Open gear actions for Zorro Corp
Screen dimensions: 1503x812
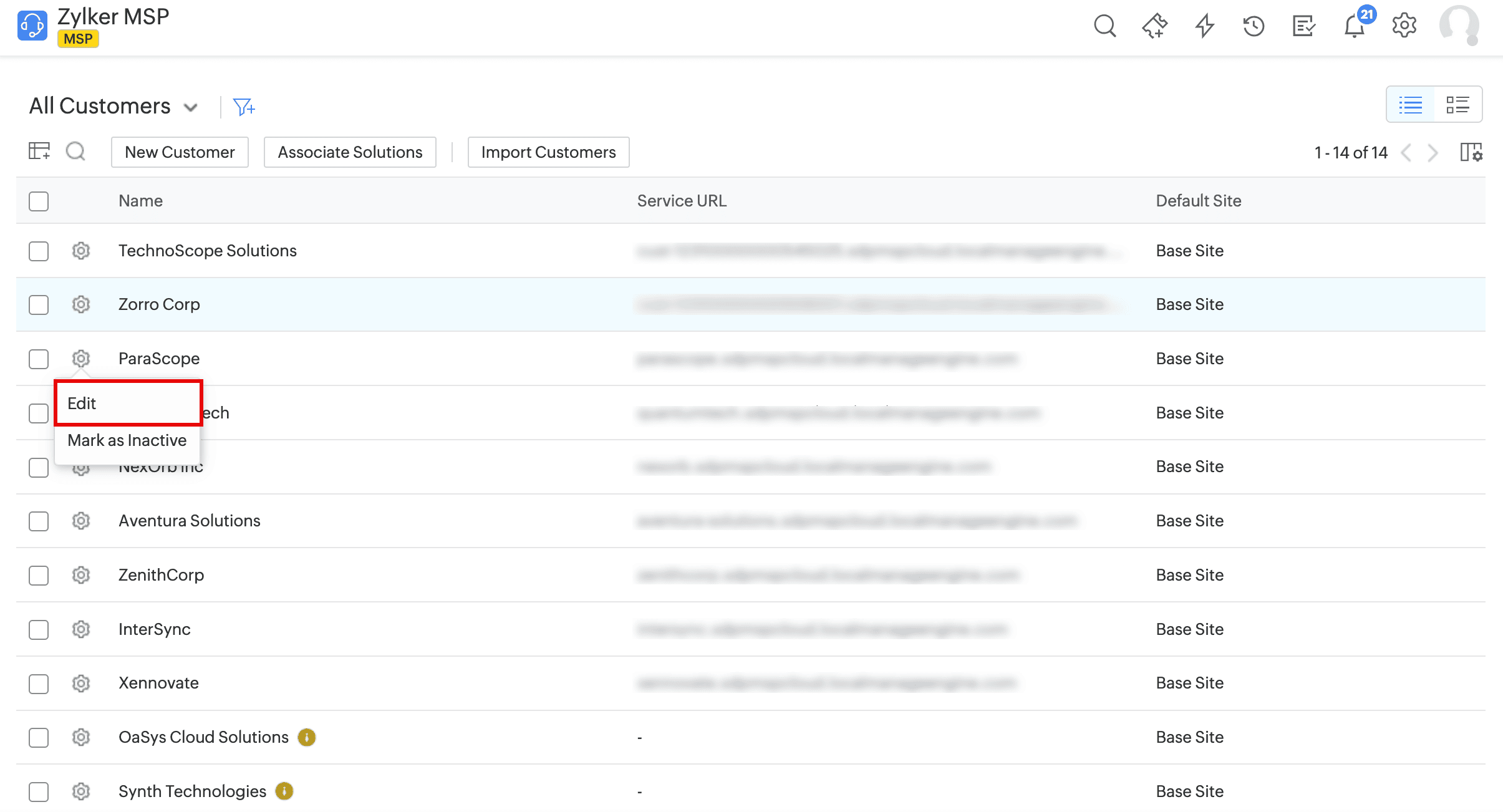[x=81, y=304]
